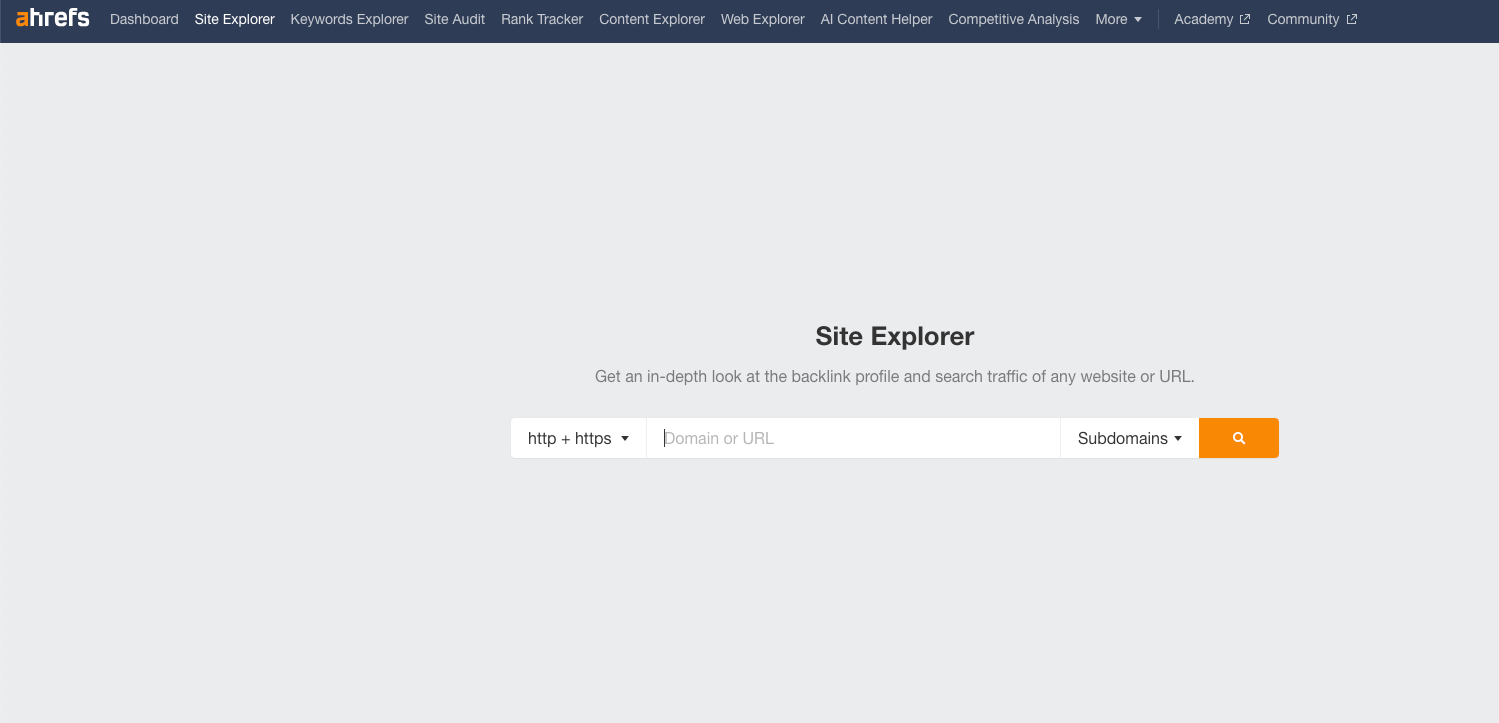This screenshot has width=1499, height=723.
Task: Open the Dashboard menu item
Action: coord(144,19)
